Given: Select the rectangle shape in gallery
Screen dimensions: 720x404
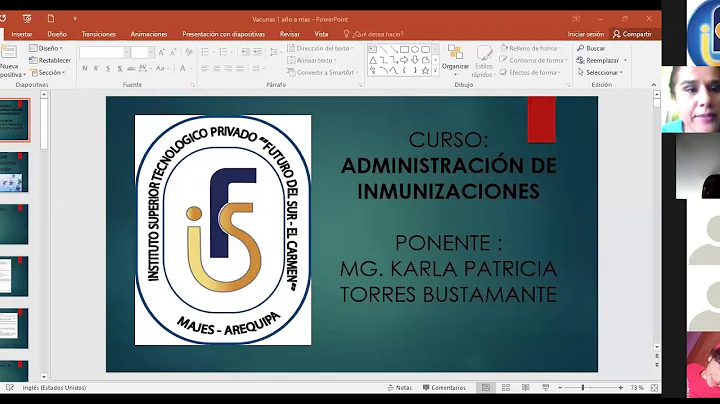Looking at the screenshot, I should pyautogui.click(x=404, y=49).
